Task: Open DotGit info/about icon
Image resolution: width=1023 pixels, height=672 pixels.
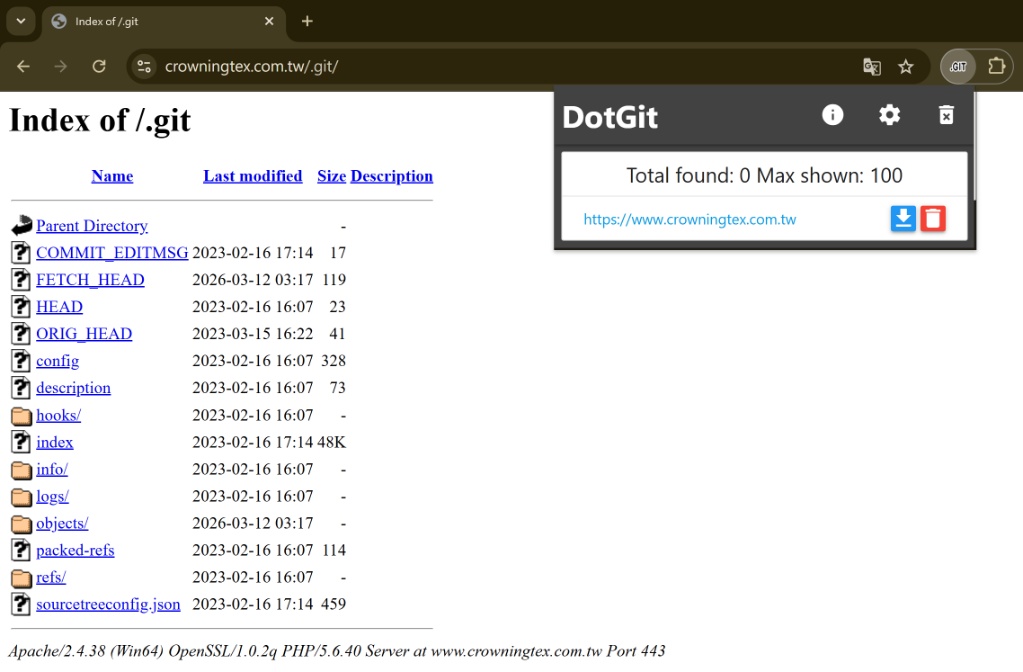Action: pyautogui.click(x=832, y=115)
